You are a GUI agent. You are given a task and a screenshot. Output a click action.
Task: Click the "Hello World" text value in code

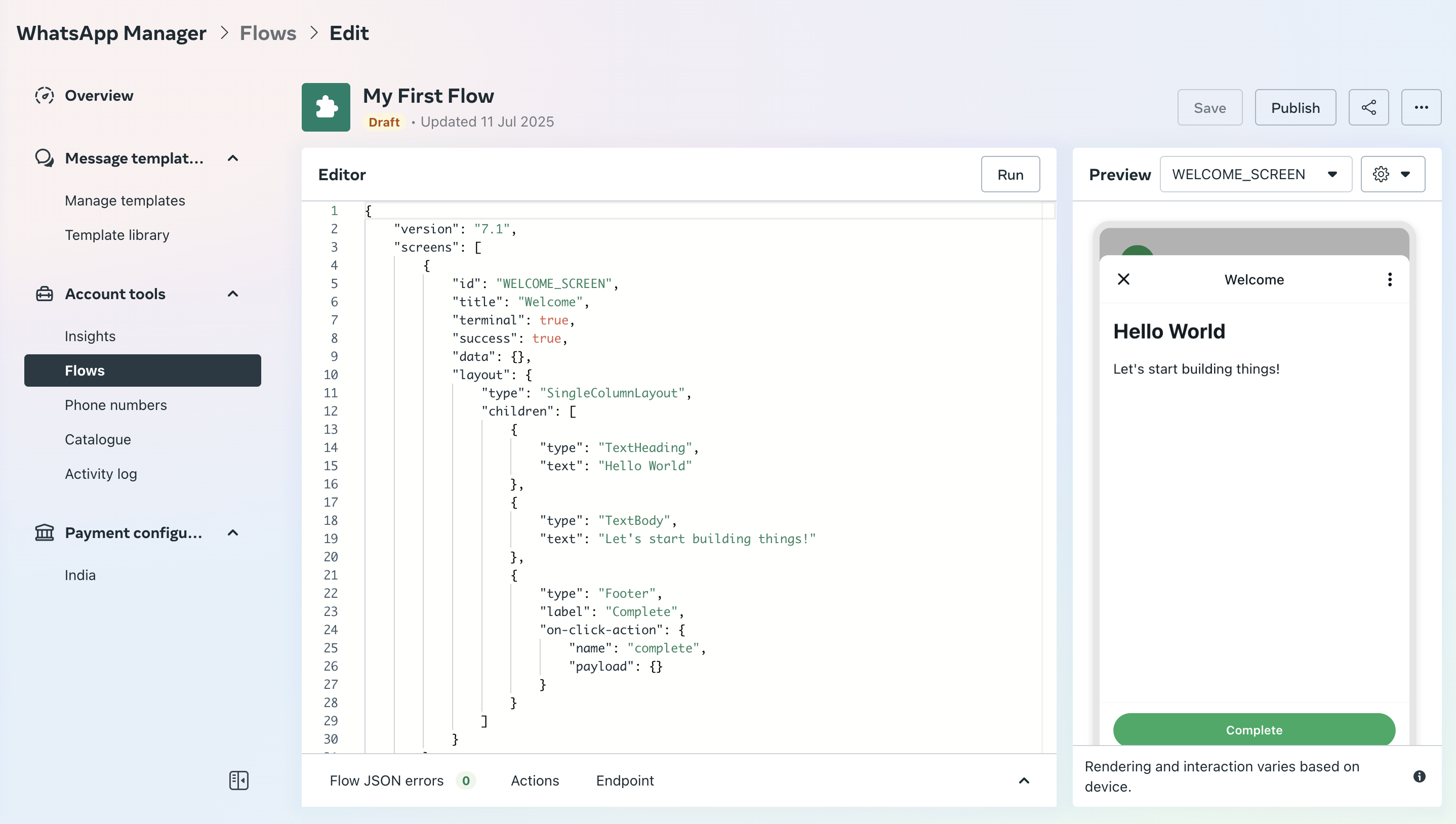coord(645,466)
